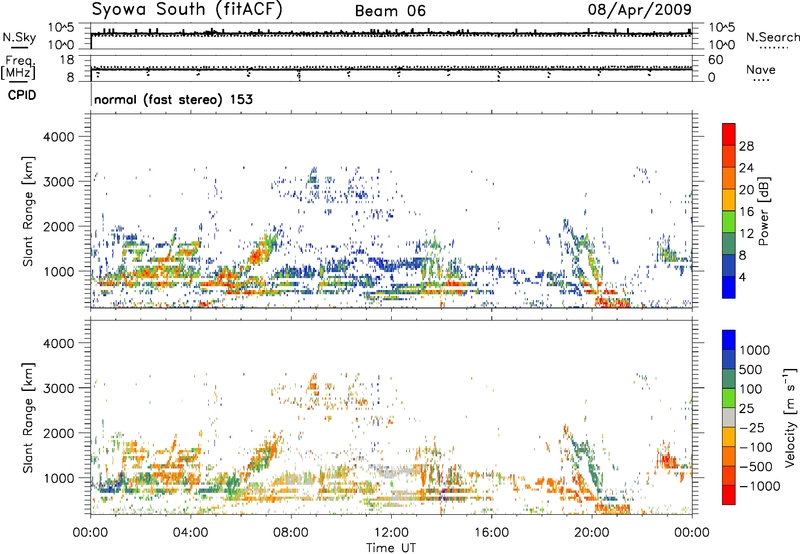Click '1000' on the power panel range axis
This screenshot has height=554, width=800.
(x=58, y=271)
